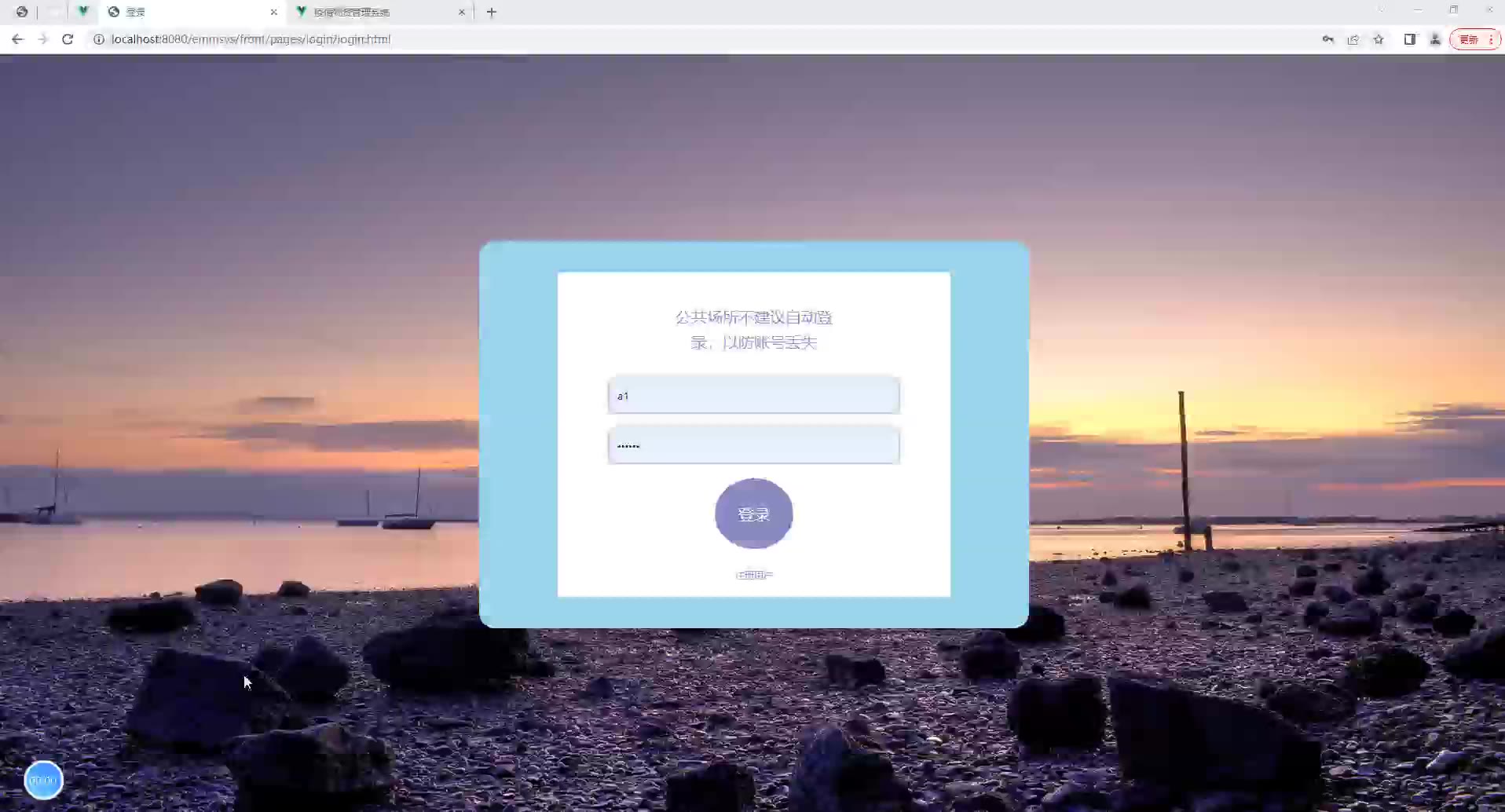Viewport: 1505px width, 812px height.
Task: Click the red 更新 update button
Action: 1475,39
